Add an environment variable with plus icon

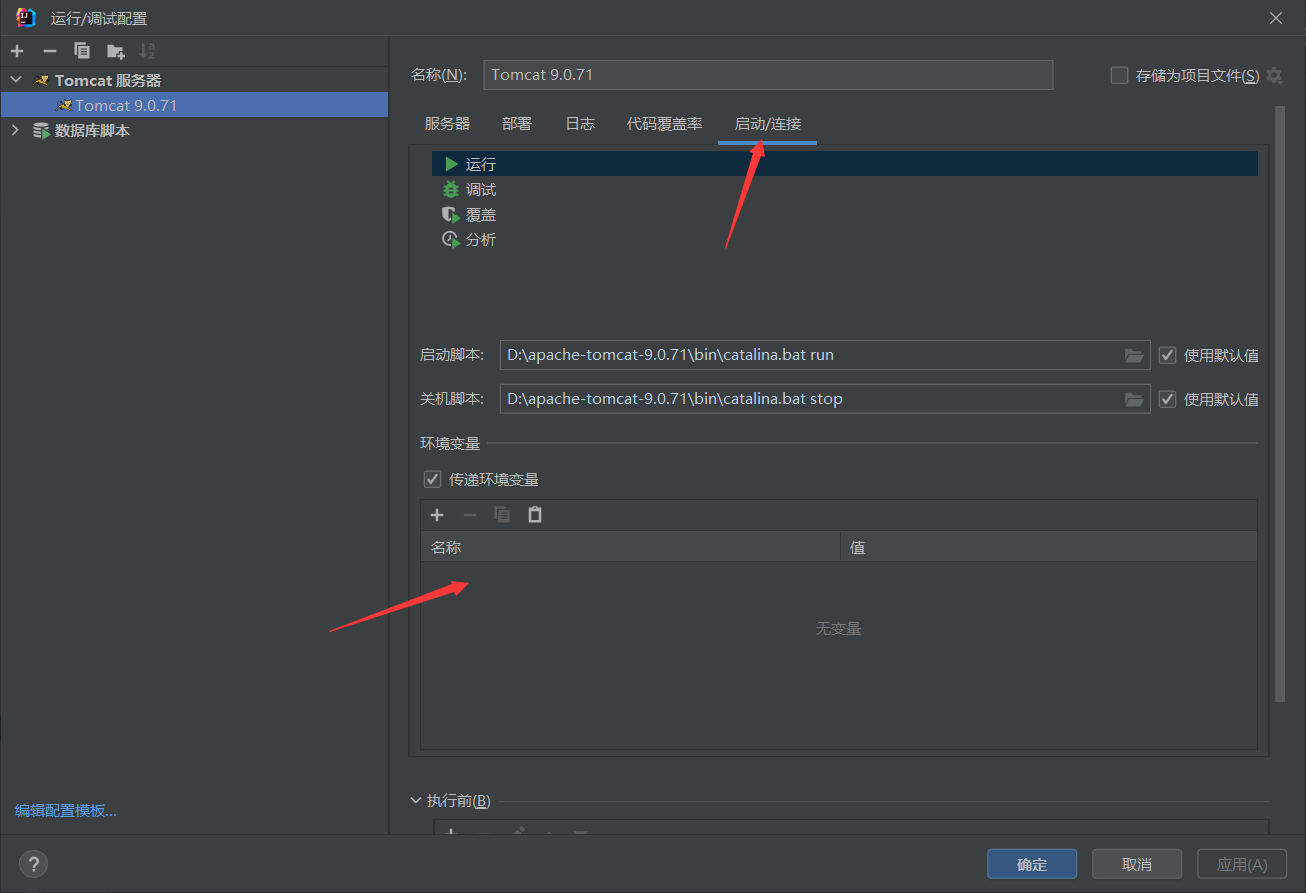click(x=437, y=515)
